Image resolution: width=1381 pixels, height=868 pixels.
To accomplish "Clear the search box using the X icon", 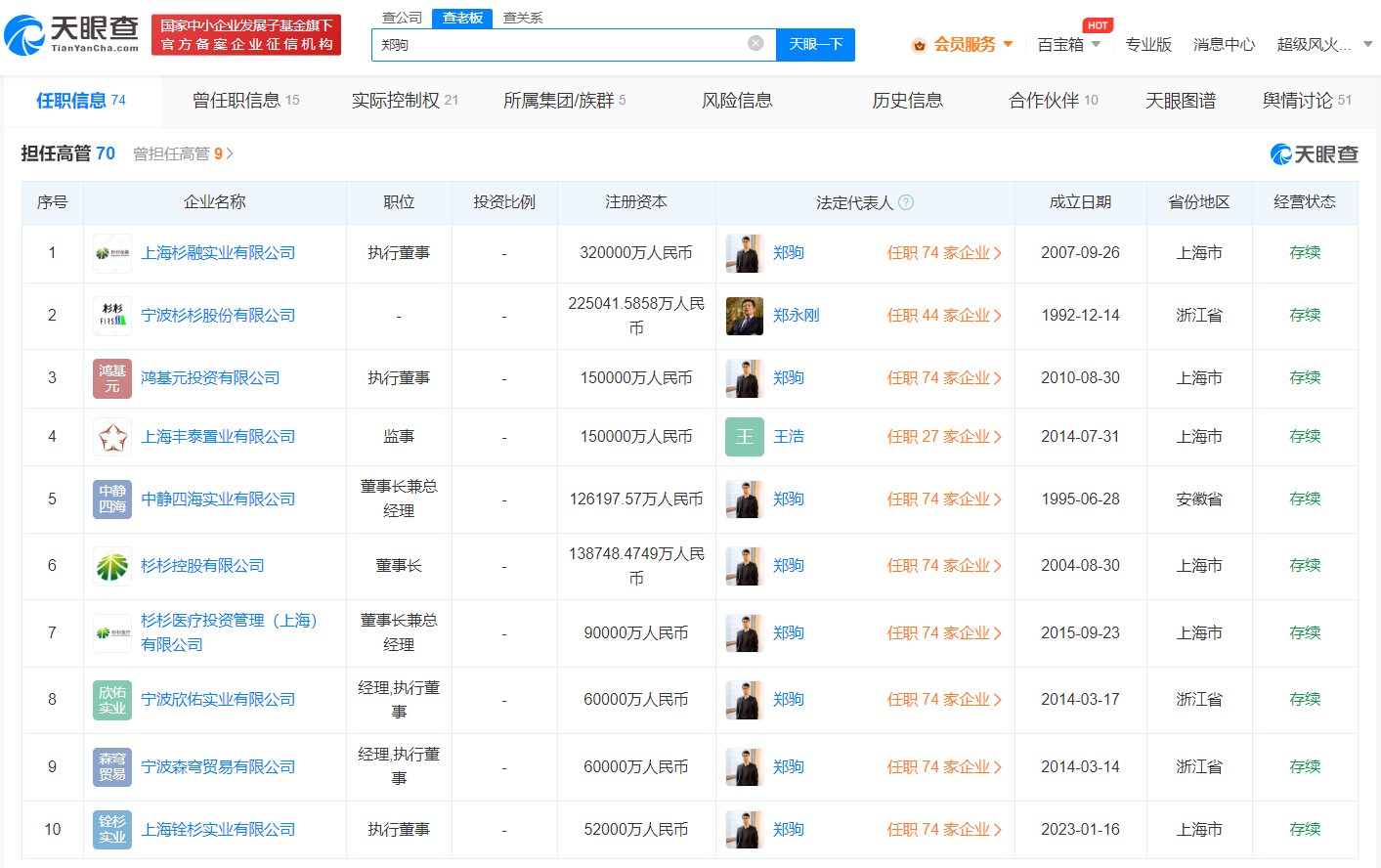I will (755, 44).
